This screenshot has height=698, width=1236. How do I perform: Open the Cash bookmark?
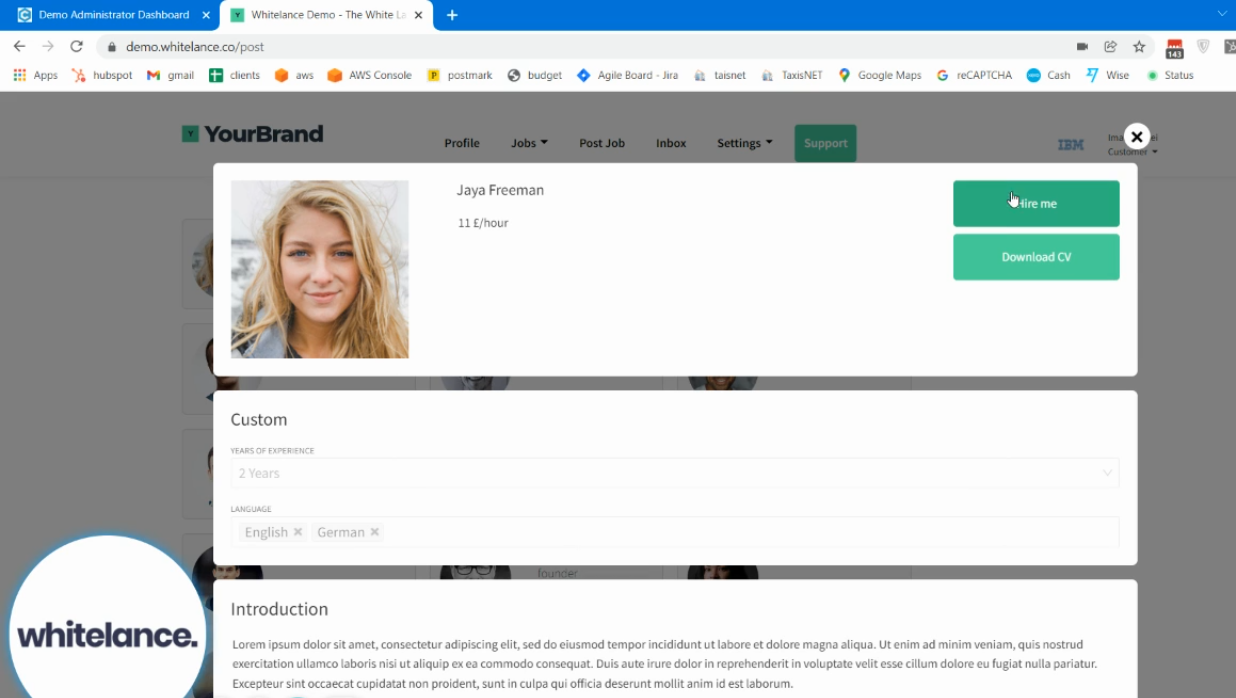[x=1048, y=75]
